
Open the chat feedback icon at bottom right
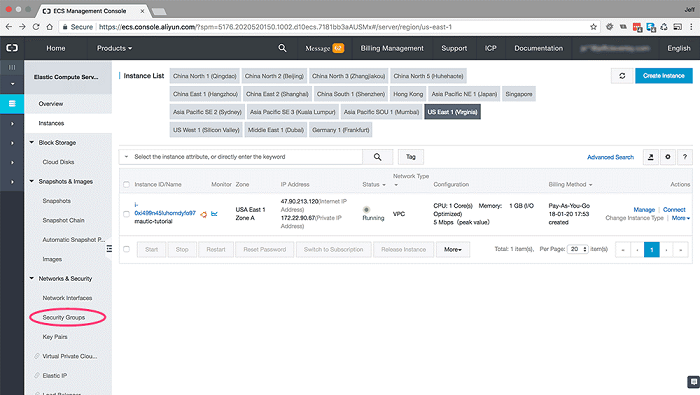point(693,382)
